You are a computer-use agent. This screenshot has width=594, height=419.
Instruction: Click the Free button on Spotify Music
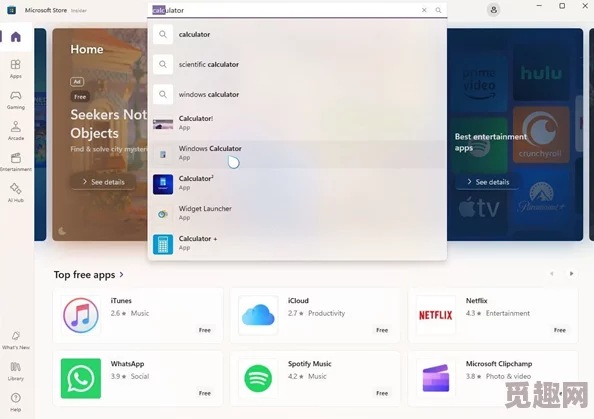tap(382, 393)
